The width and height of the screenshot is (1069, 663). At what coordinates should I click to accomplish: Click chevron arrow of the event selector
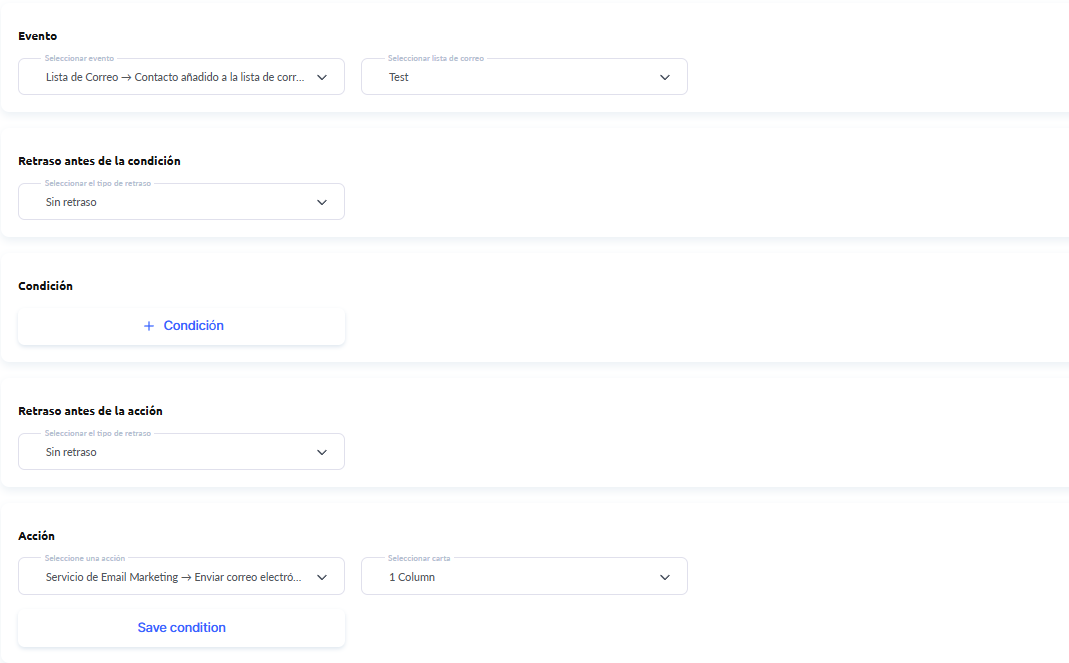[x=322, y=77]
